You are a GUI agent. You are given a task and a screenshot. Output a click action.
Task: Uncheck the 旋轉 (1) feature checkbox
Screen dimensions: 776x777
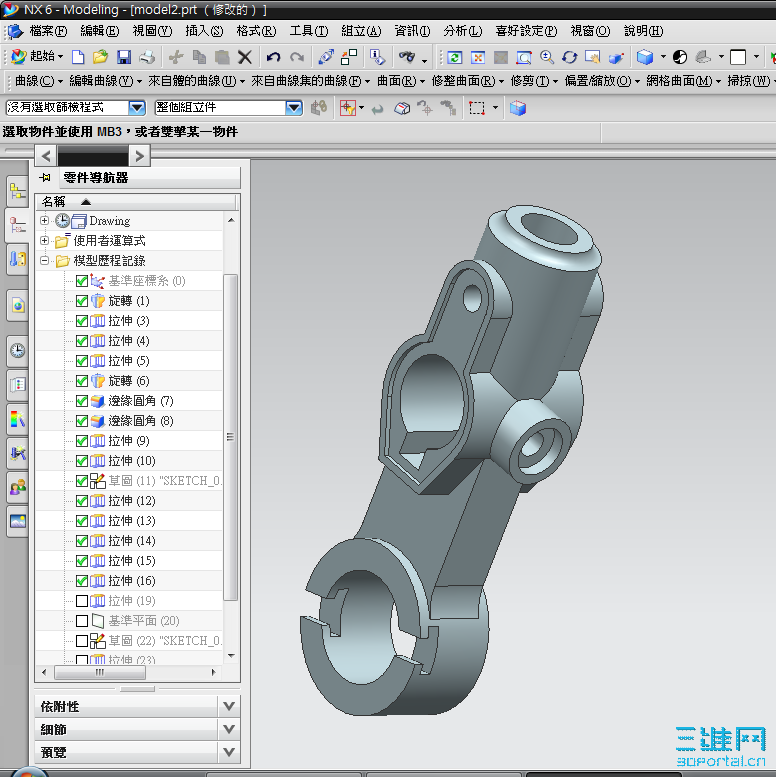coord(82,301)
